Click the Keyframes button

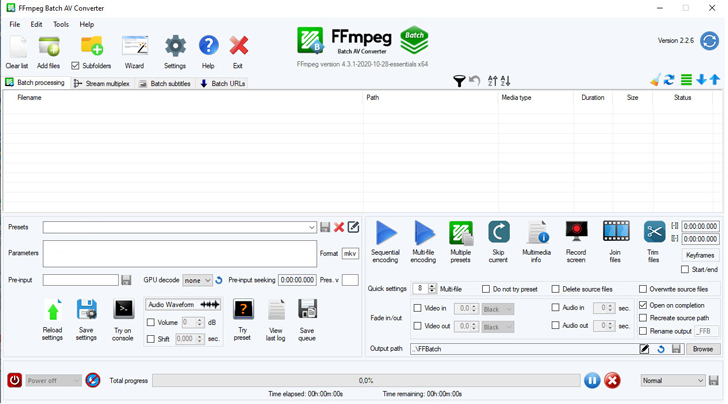(x=700, y=255)
